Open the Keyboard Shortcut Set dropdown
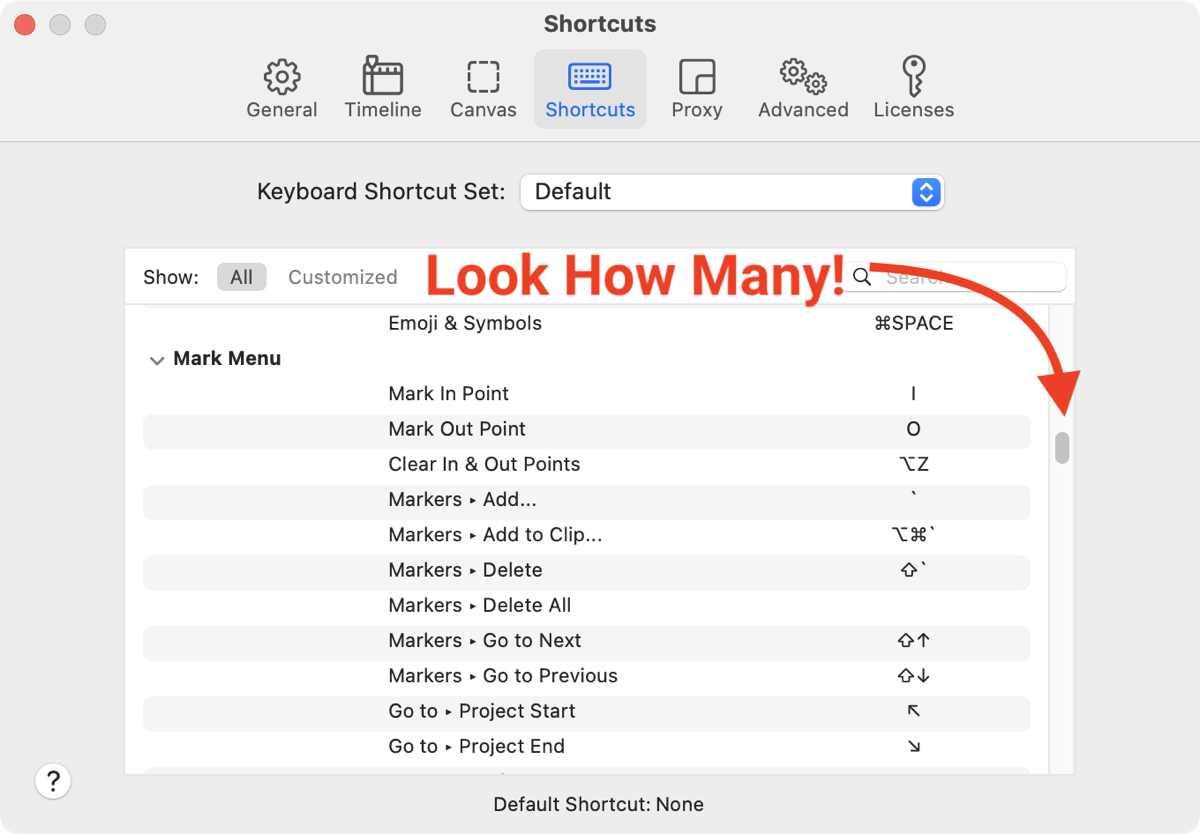 (x=732, y=192)
